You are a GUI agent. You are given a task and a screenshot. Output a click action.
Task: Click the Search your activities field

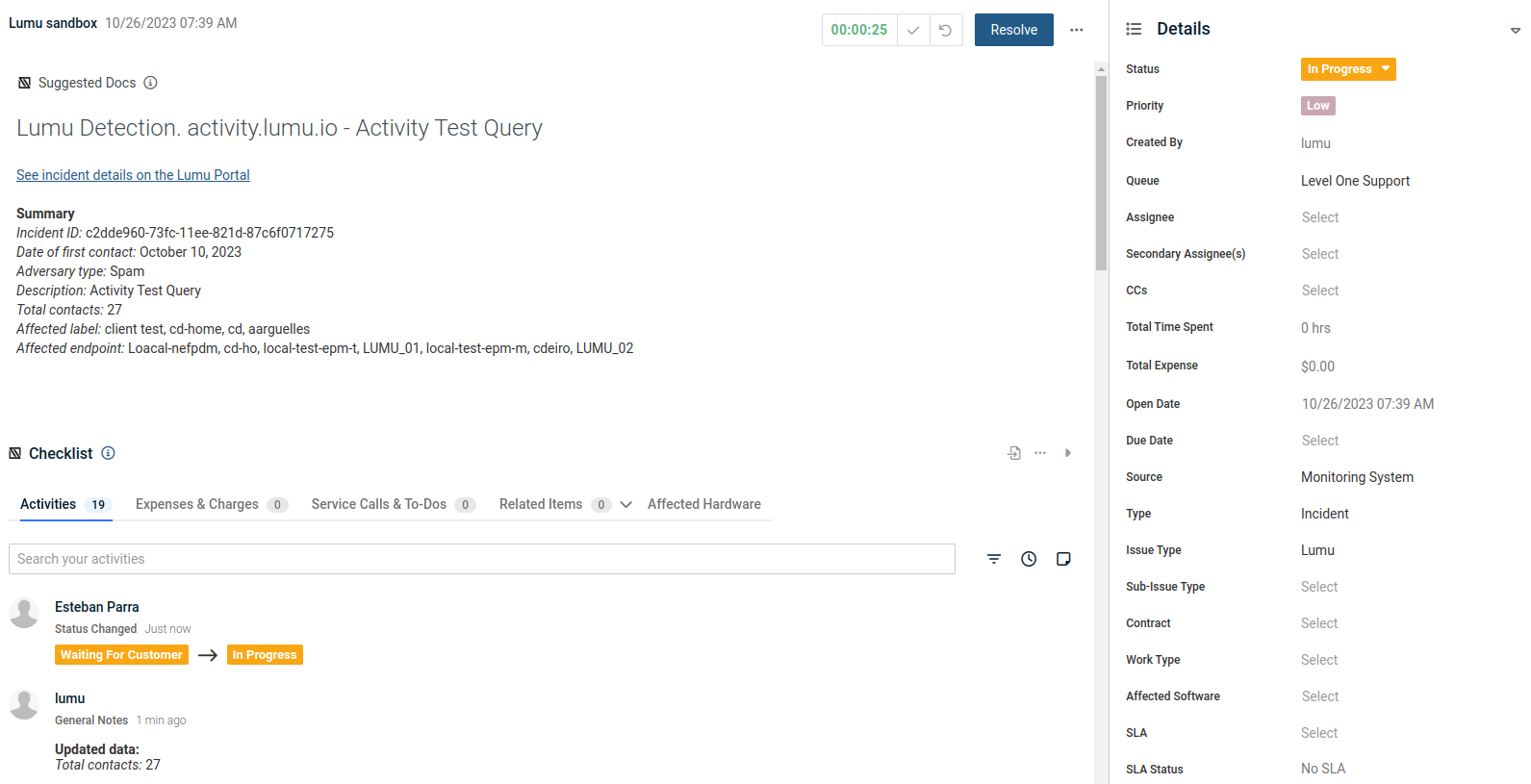[x=481, y=559]
